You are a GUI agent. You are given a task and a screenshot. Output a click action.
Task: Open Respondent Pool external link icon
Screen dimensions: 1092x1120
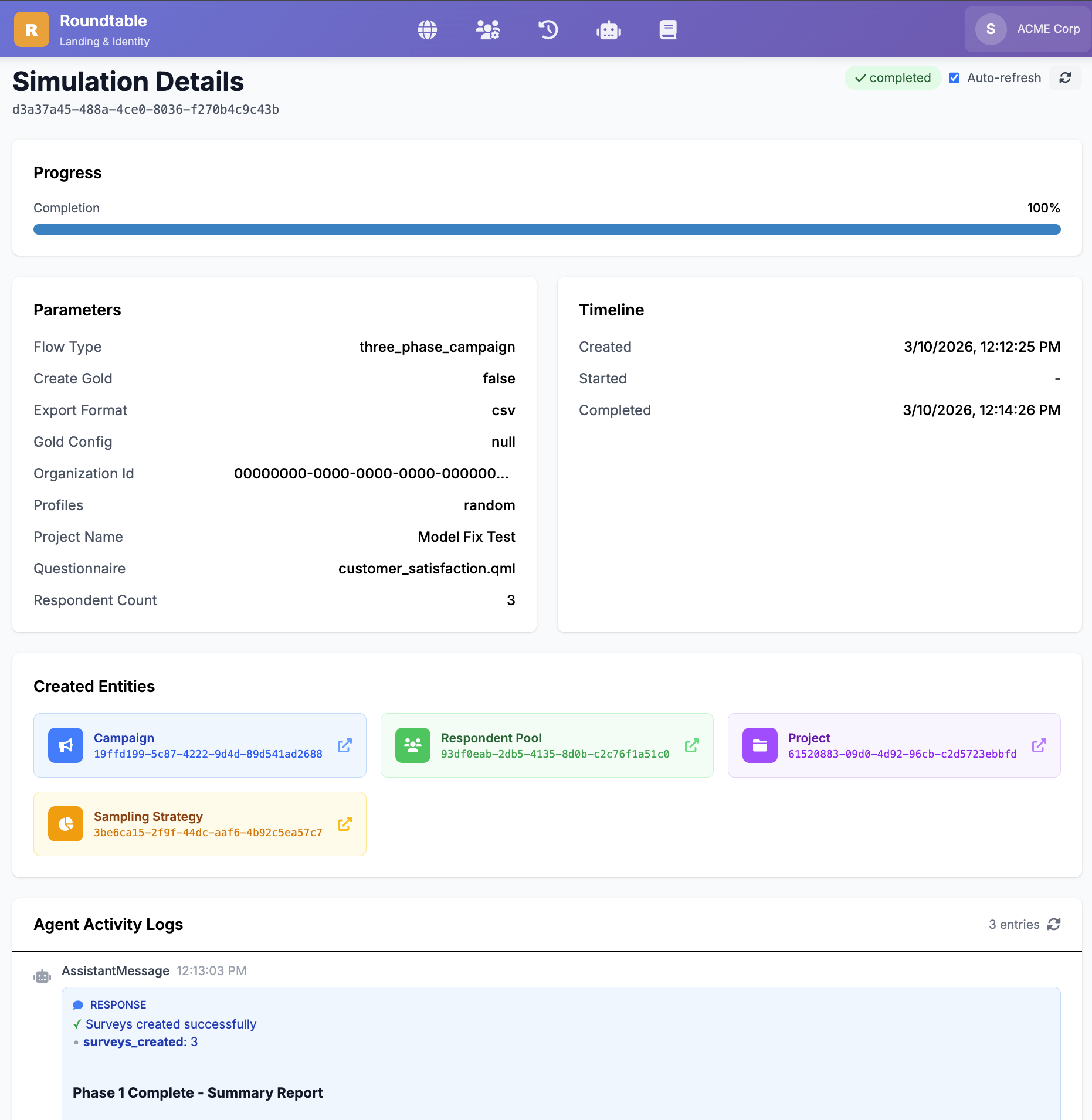(x=691, y=745)
